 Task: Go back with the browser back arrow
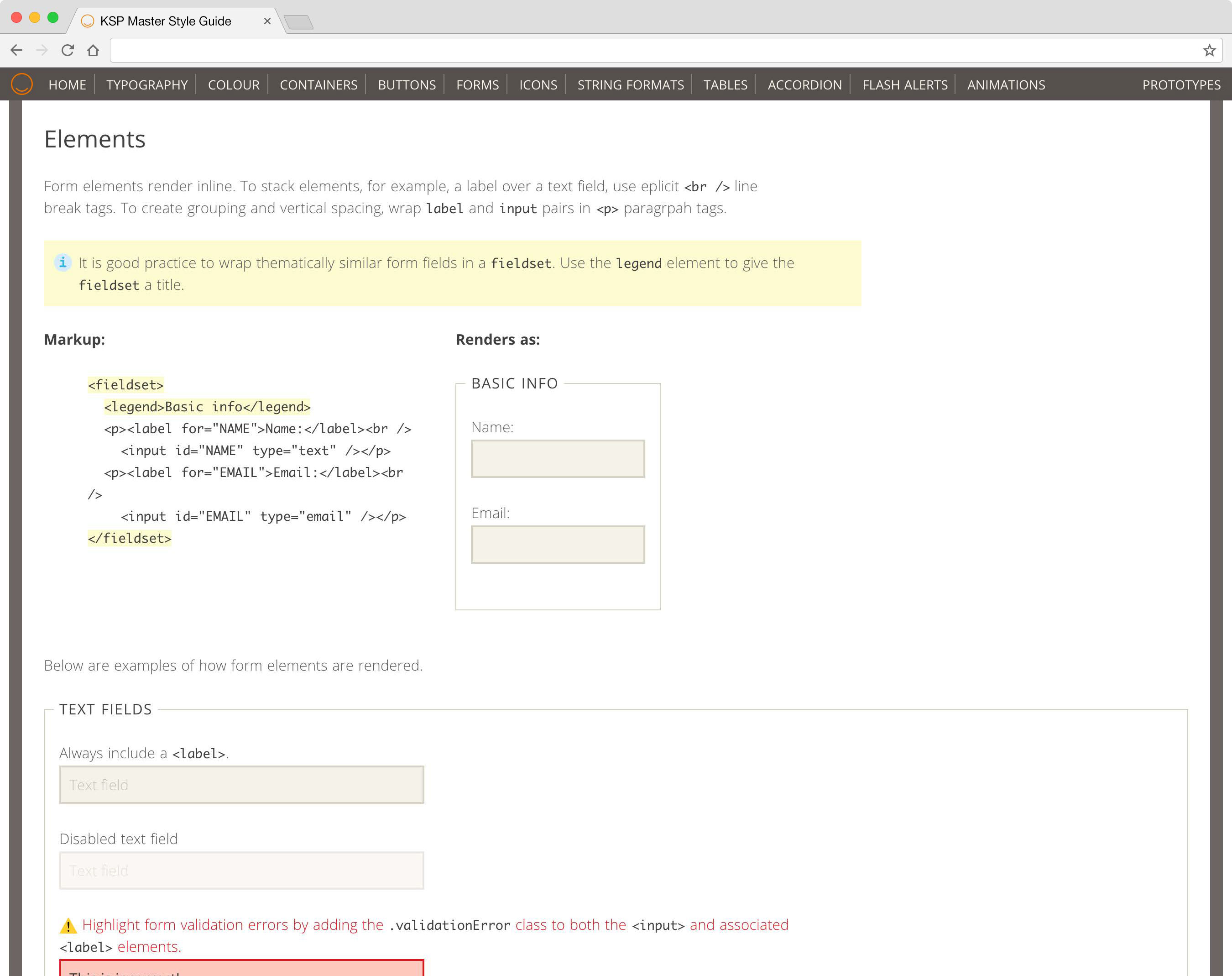click(x=16, y=50)
